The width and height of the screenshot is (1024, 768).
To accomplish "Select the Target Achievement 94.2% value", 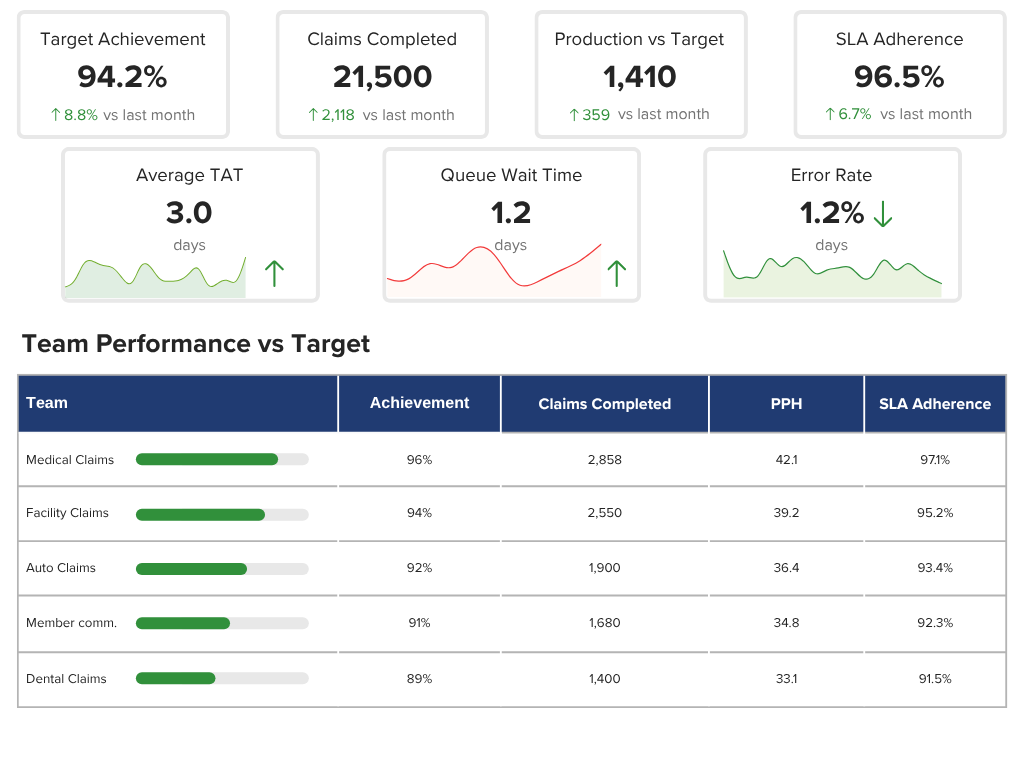I will click(122, 77).
